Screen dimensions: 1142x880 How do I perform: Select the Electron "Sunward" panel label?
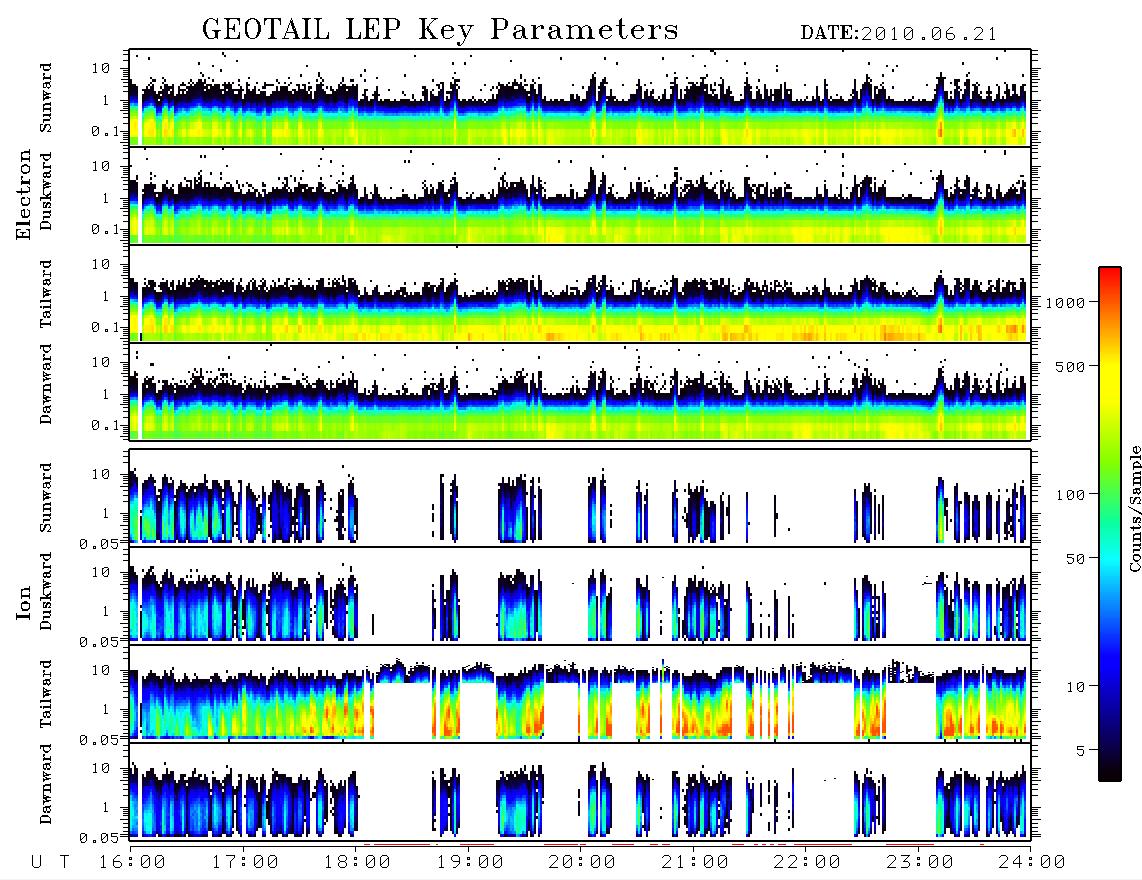[46, 98]
